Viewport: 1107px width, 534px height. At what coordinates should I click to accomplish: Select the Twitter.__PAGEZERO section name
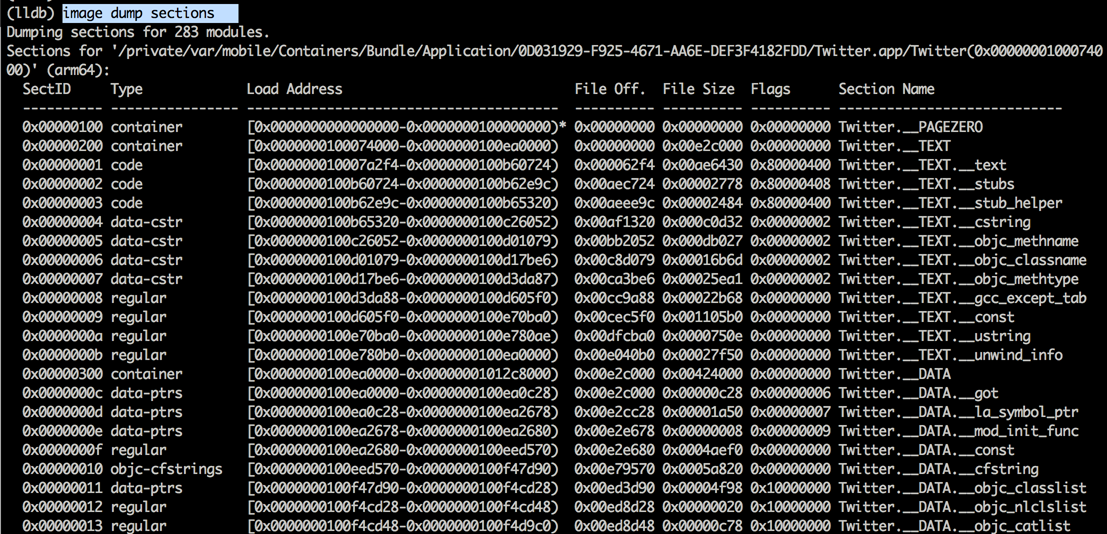point(910,127)
